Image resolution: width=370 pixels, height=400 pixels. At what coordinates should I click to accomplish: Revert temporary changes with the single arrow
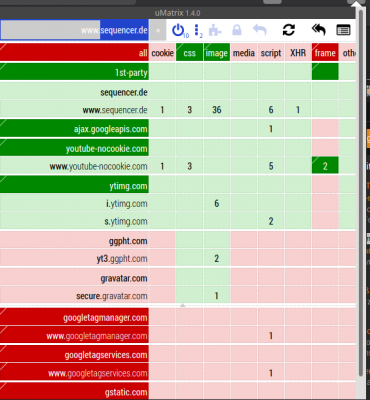tap(260, 30)
